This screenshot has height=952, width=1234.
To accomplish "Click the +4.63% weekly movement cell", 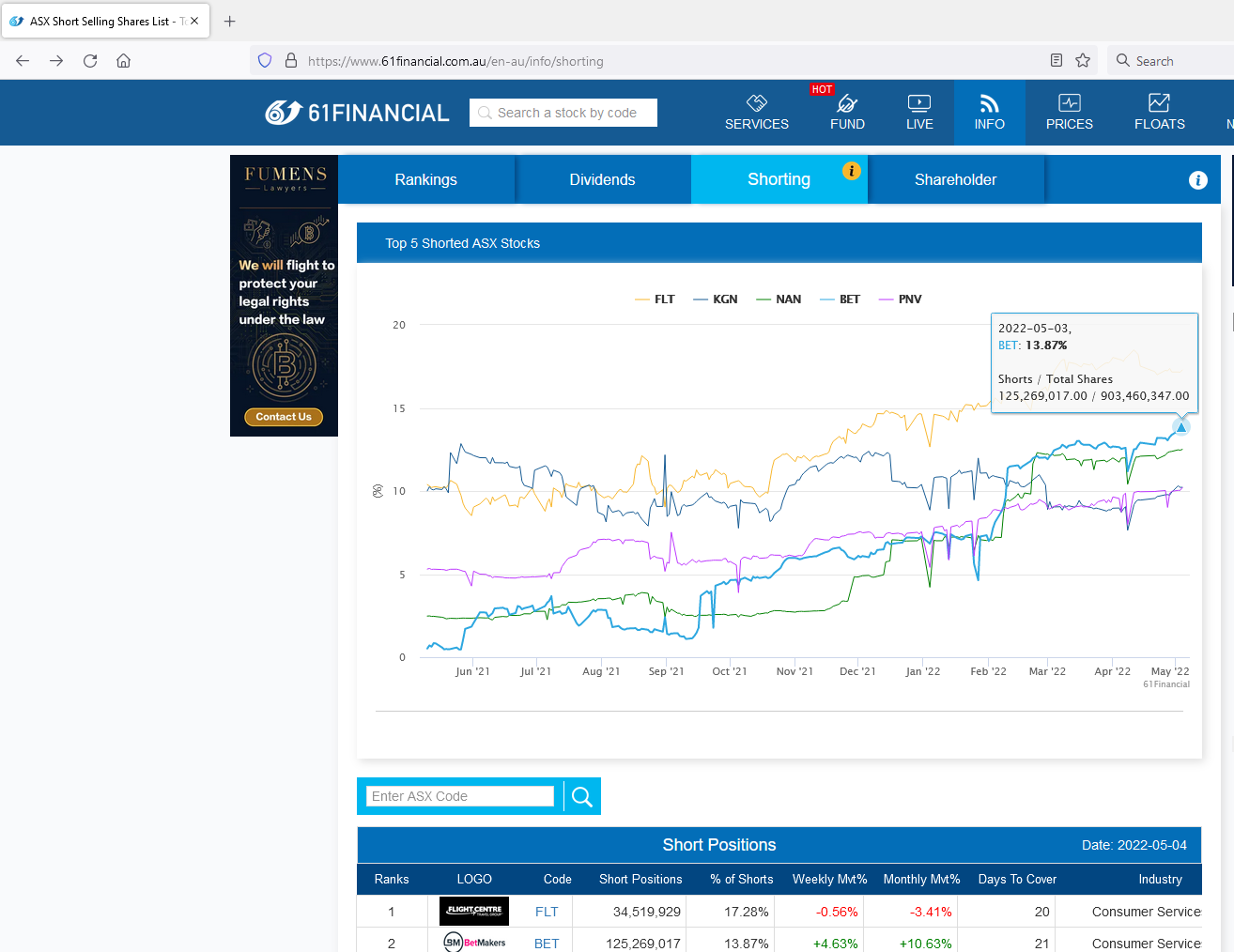I will point(836,944).
